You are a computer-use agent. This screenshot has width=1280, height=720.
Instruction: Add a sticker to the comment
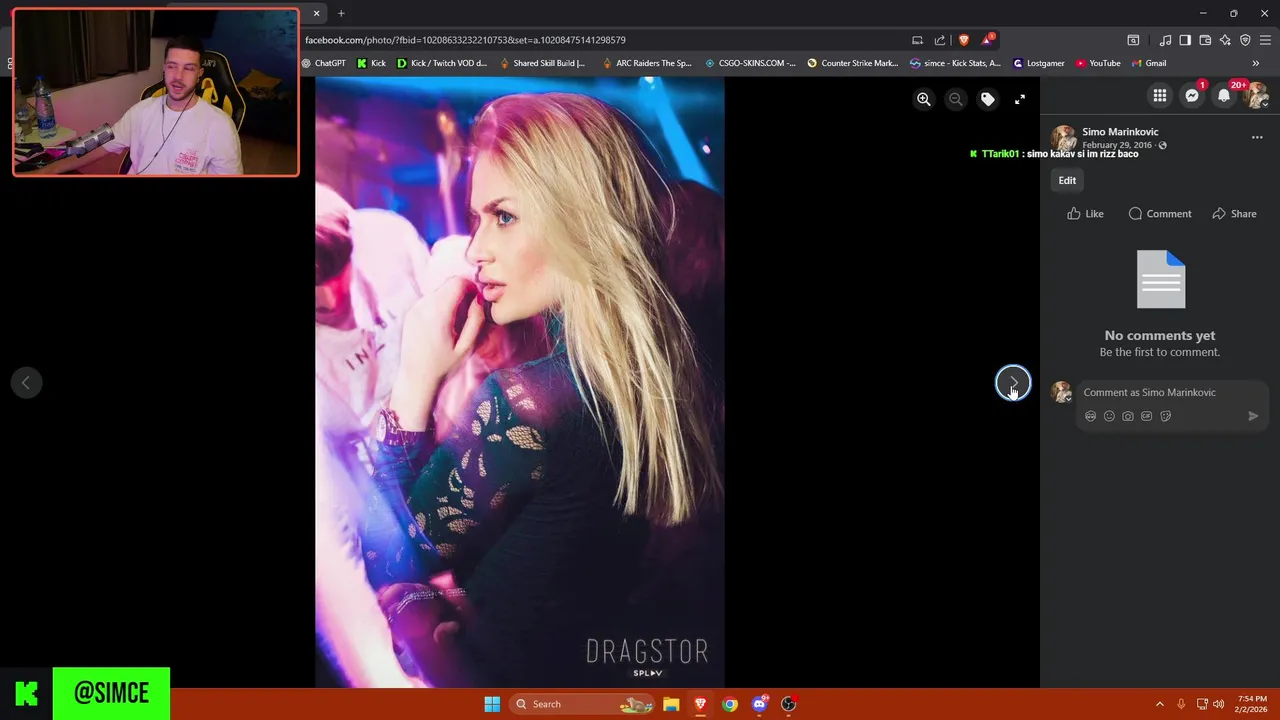tap(1165, 416)
